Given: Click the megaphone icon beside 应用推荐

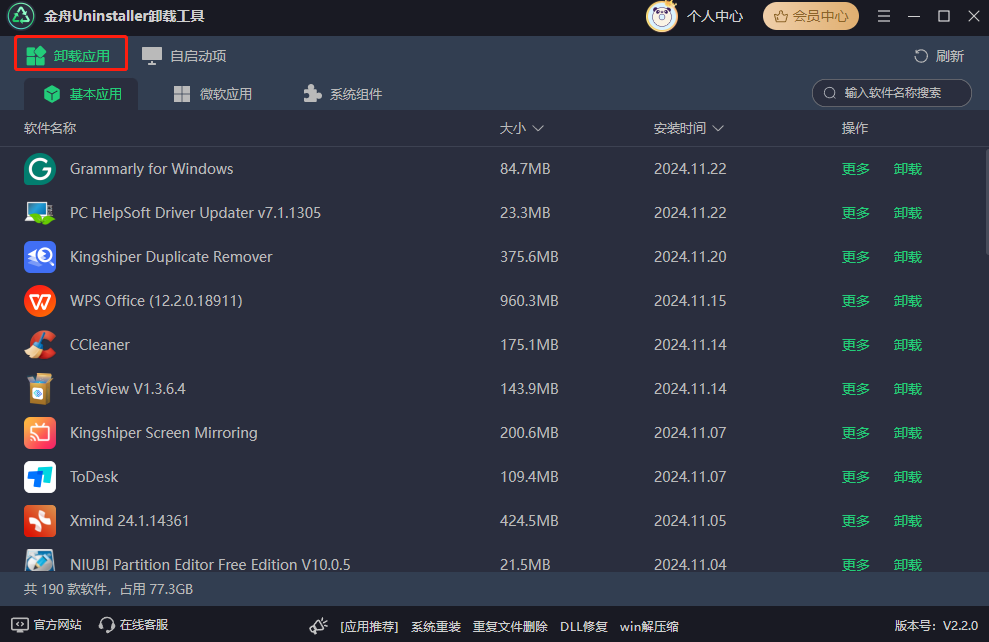Looking at the screenshot, I should (319, 626).
